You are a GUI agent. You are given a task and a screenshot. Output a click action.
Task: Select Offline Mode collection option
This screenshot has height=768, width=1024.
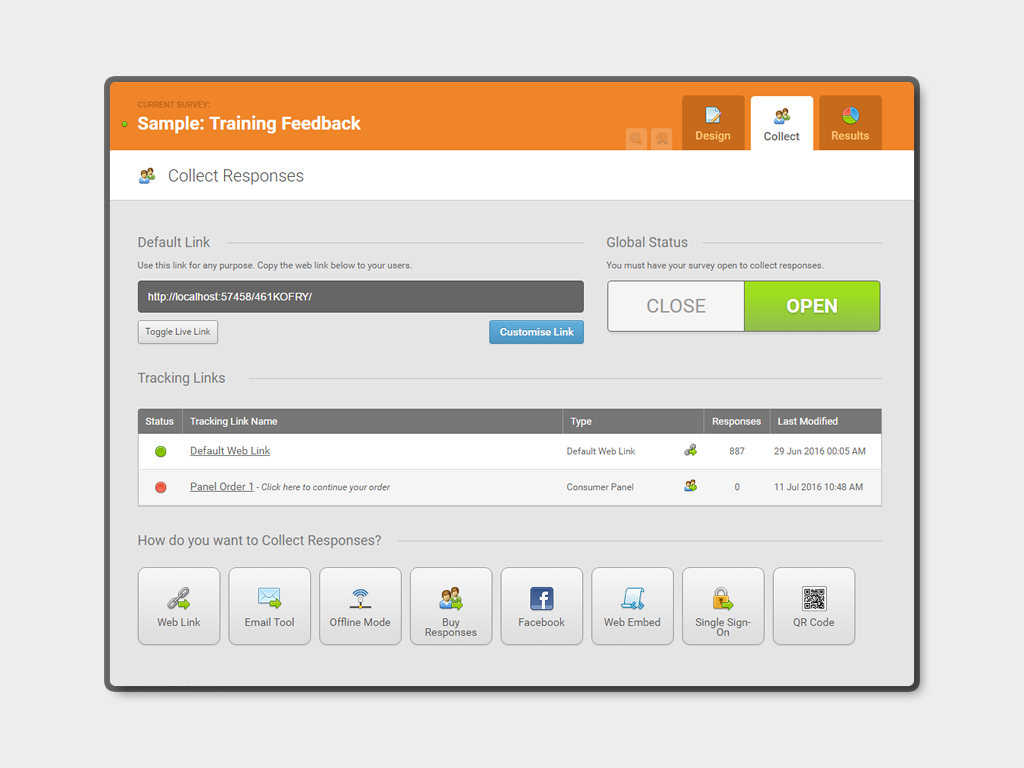tap(360, 606)
